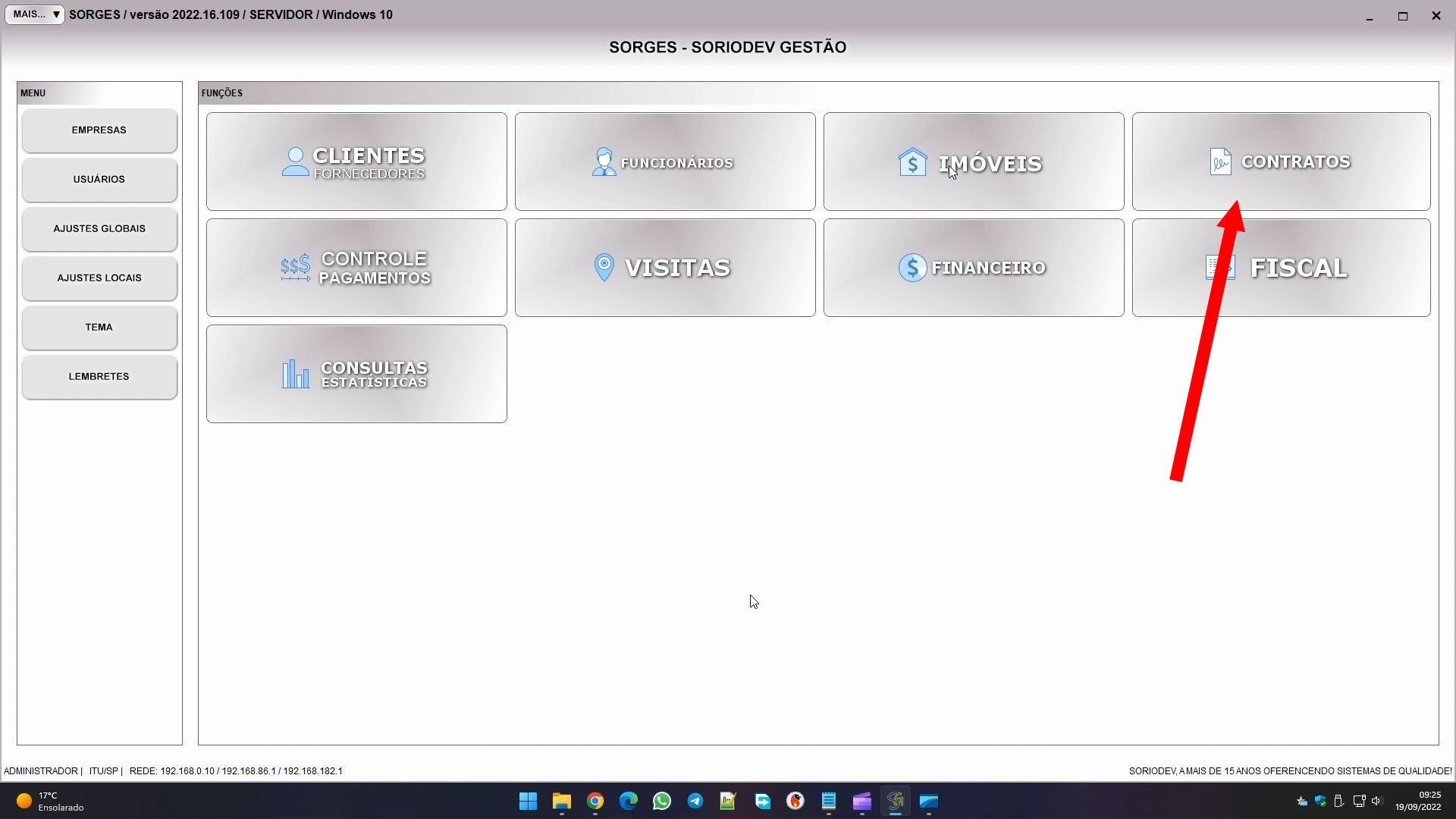Image resolution: width=1456 pixels, height=819 pixels.
Task: Click the safely remove USB tray icon
Action: point(1339,801)
